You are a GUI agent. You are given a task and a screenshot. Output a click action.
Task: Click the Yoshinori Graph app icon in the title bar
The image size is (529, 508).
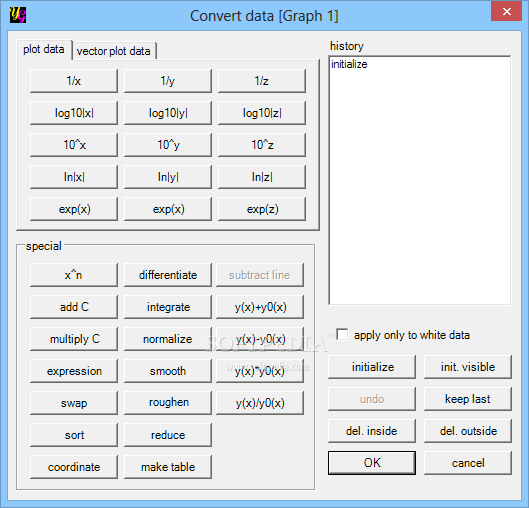[x=18, y=15]
